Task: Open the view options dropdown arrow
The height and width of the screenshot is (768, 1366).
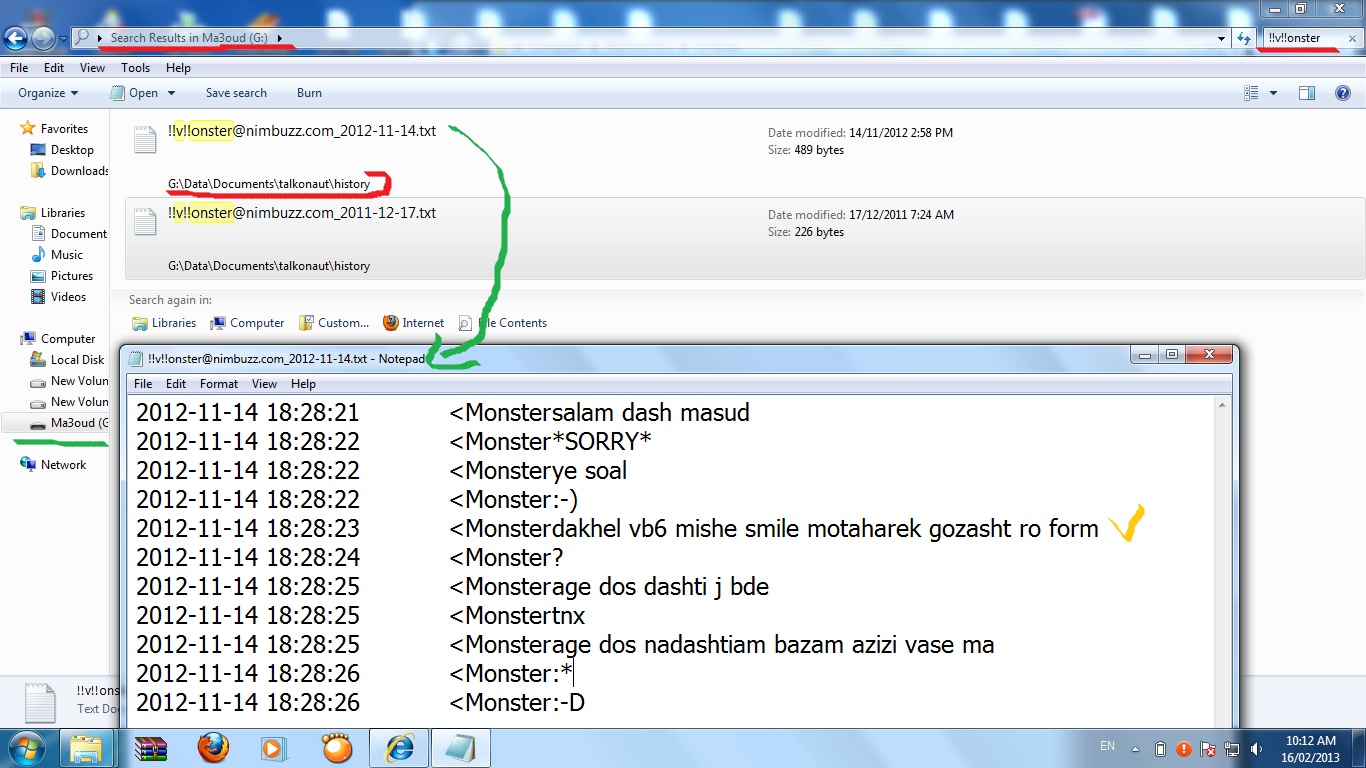Action: [1273, 93]
